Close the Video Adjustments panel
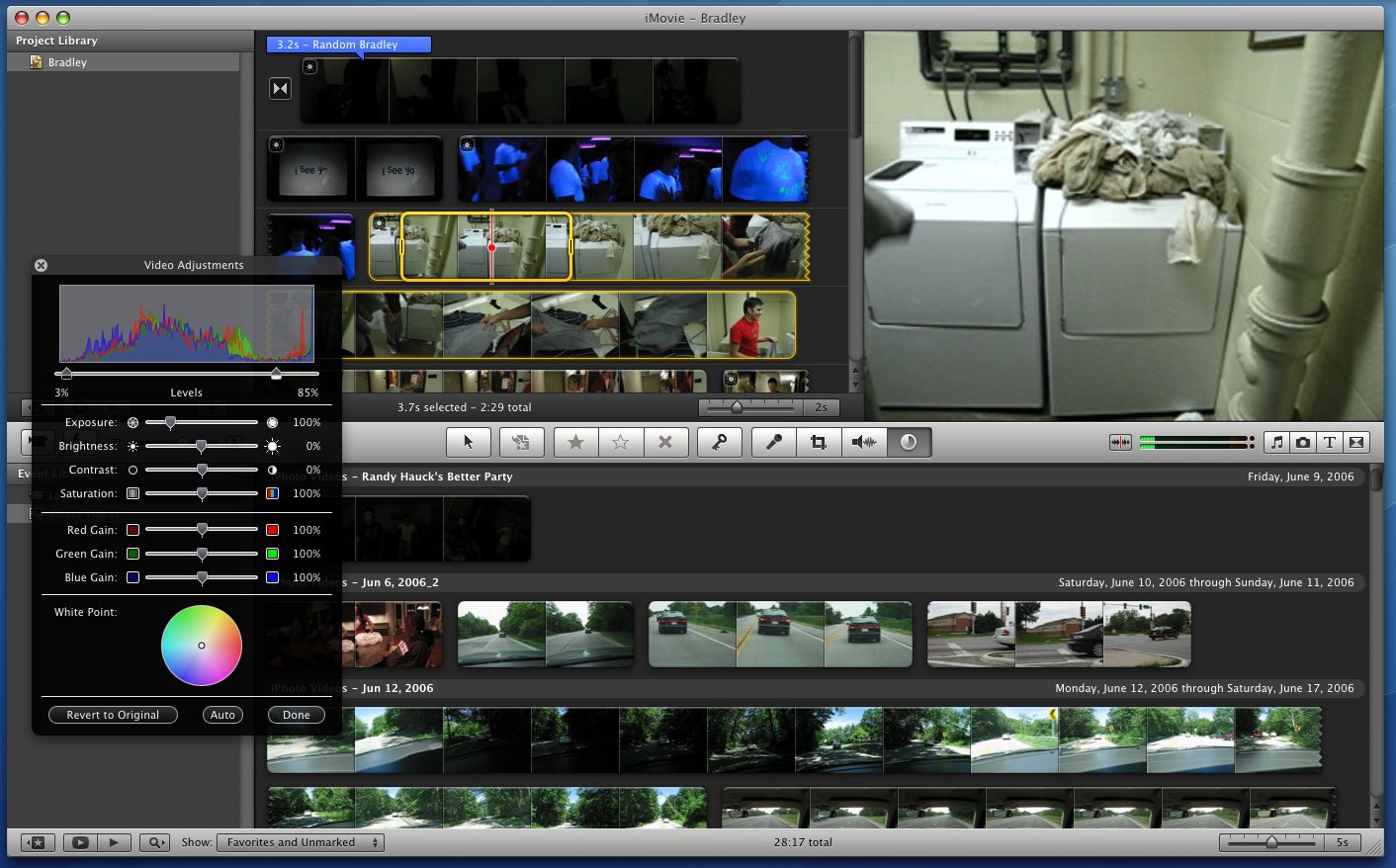 click(x=41, y=265)
